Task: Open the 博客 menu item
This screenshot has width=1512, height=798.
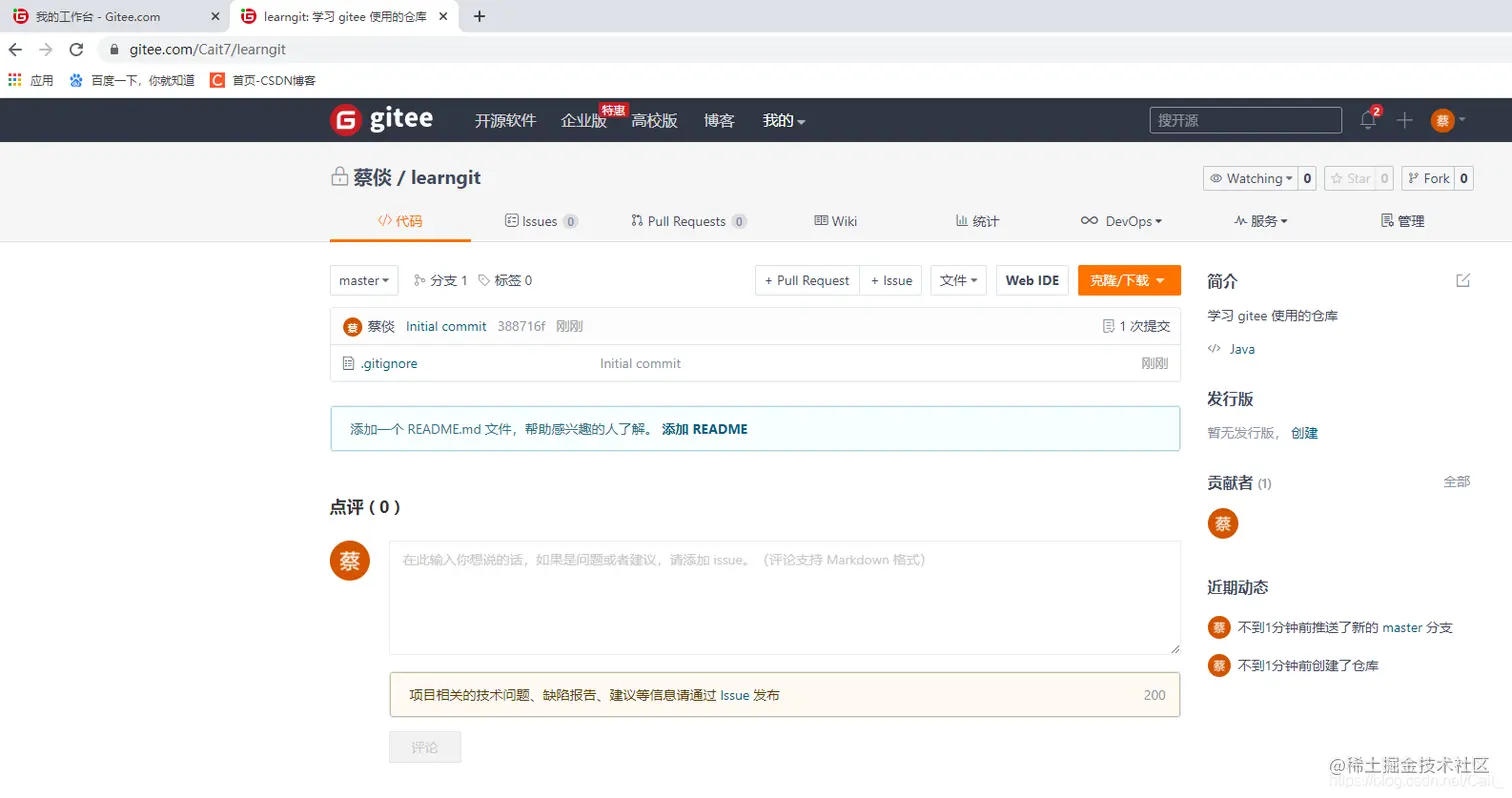Action: tap(719, 120)
